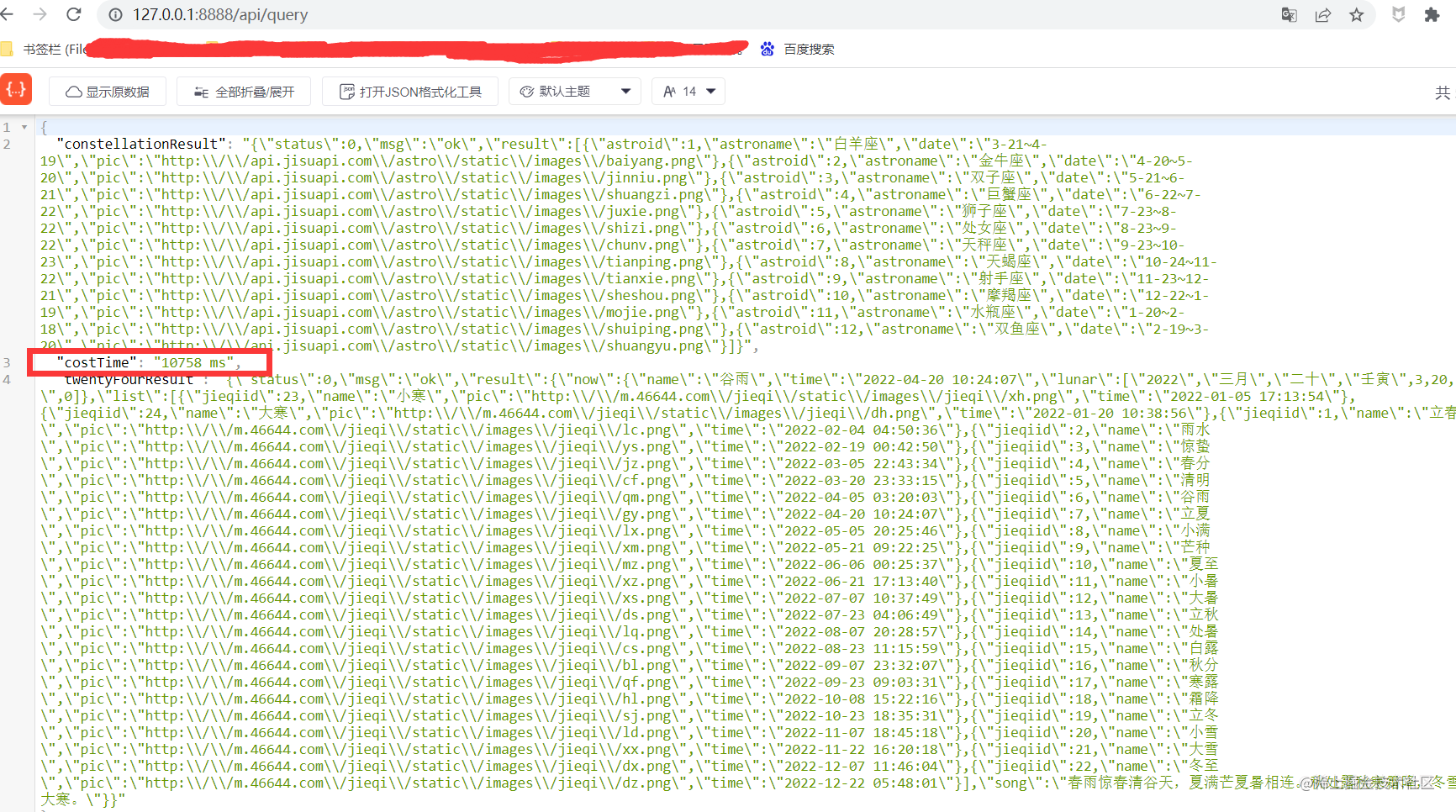
Task: Reload the page with the refresh icon
Action: [74, 14]
